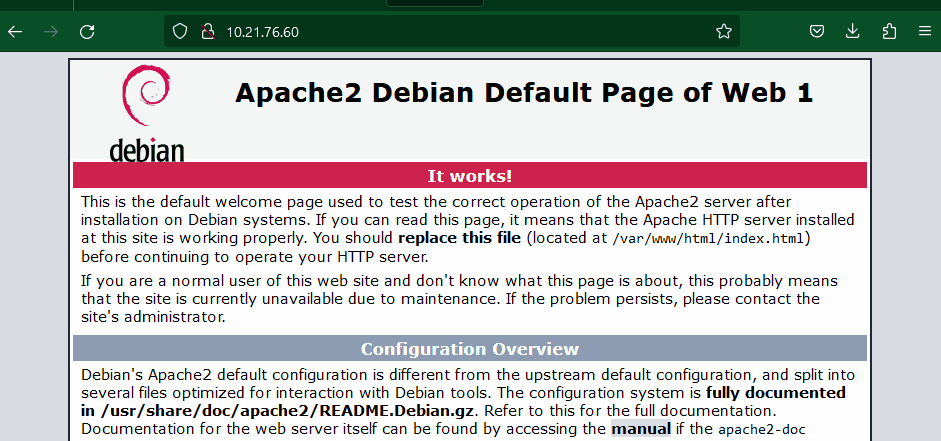The image size is (941, 441).
Task: Open the Firefox application menu
Action: (x=925, y=31)
